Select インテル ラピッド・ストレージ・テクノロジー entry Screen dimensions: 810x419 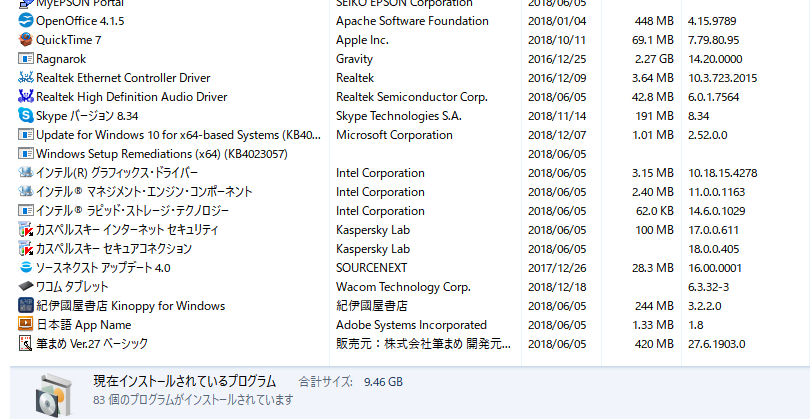[x=132, y=211]
